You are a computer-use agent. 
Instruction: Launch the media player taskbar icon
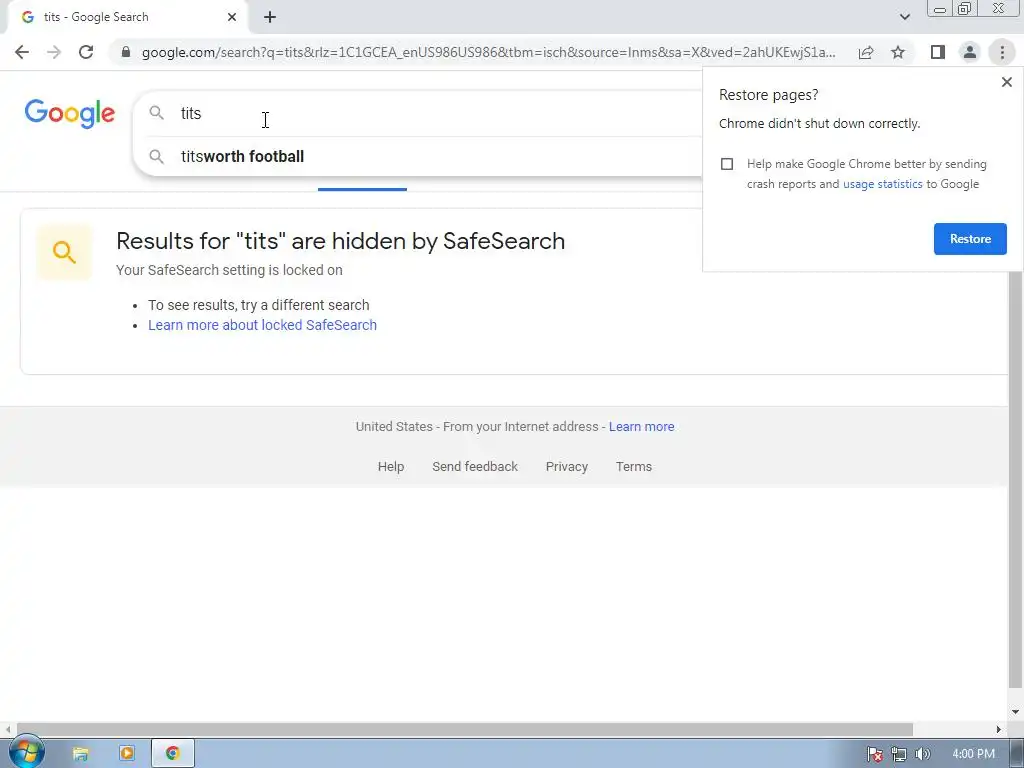(x=127, y=754)
